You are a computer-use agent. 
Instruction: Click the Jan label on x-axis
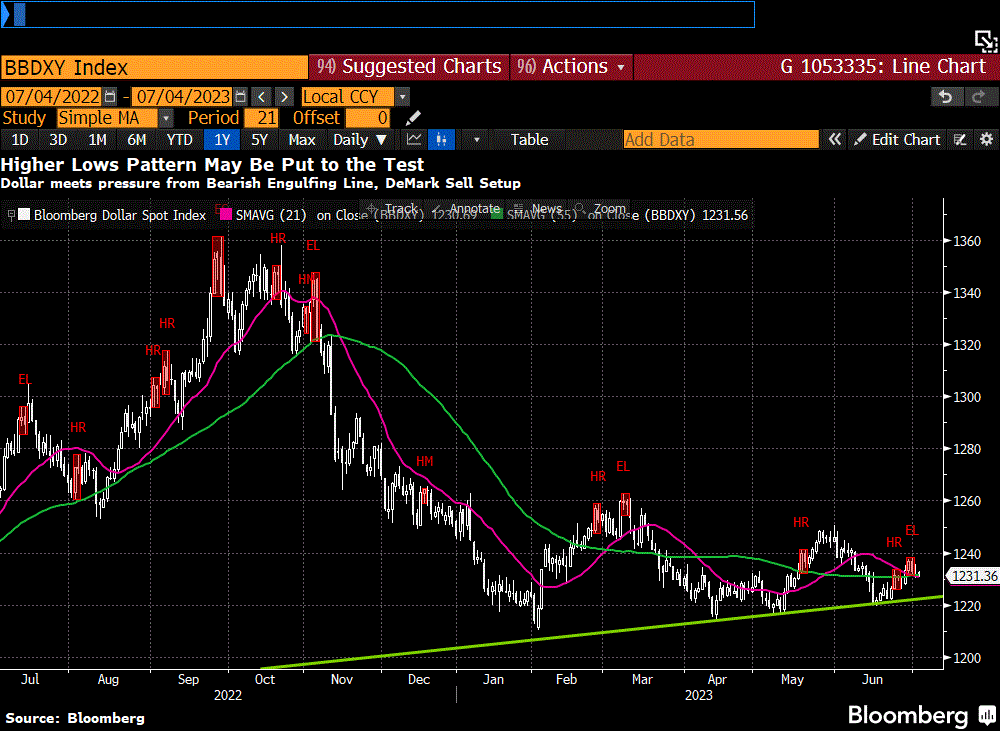pyautogui.click(x=493, y=679)
